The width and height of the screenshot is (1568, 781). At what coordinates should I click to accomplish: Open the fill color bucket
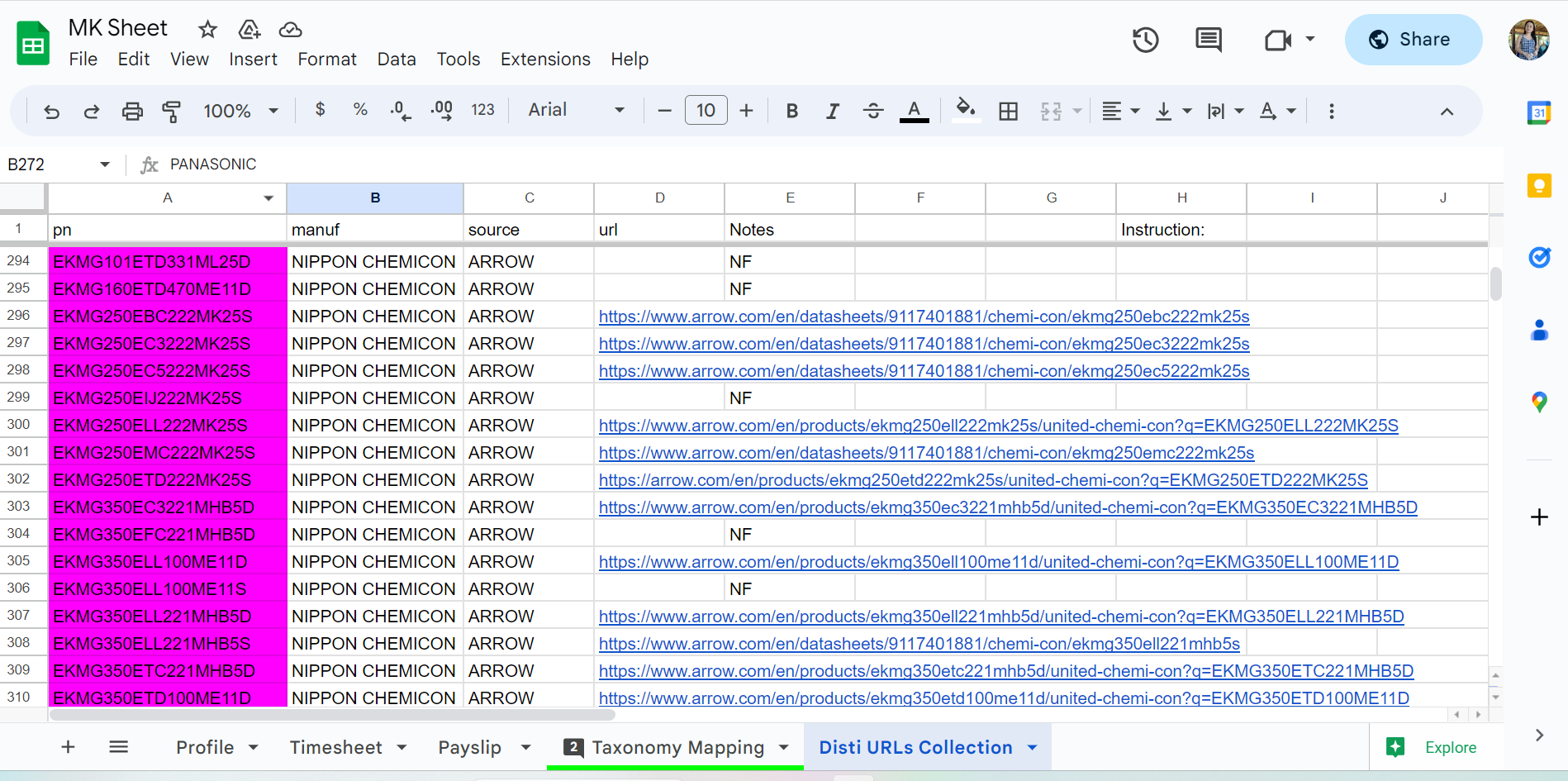(966, 110)
